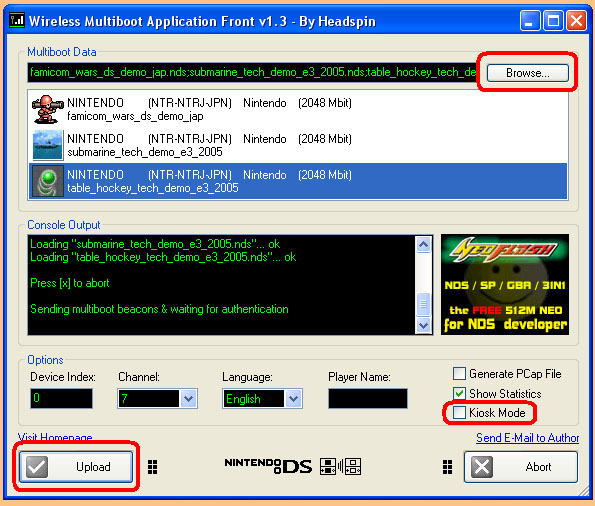Click the application icon in title bar
This screenshot has width=595, height=506.
click(x=17, y=20)
